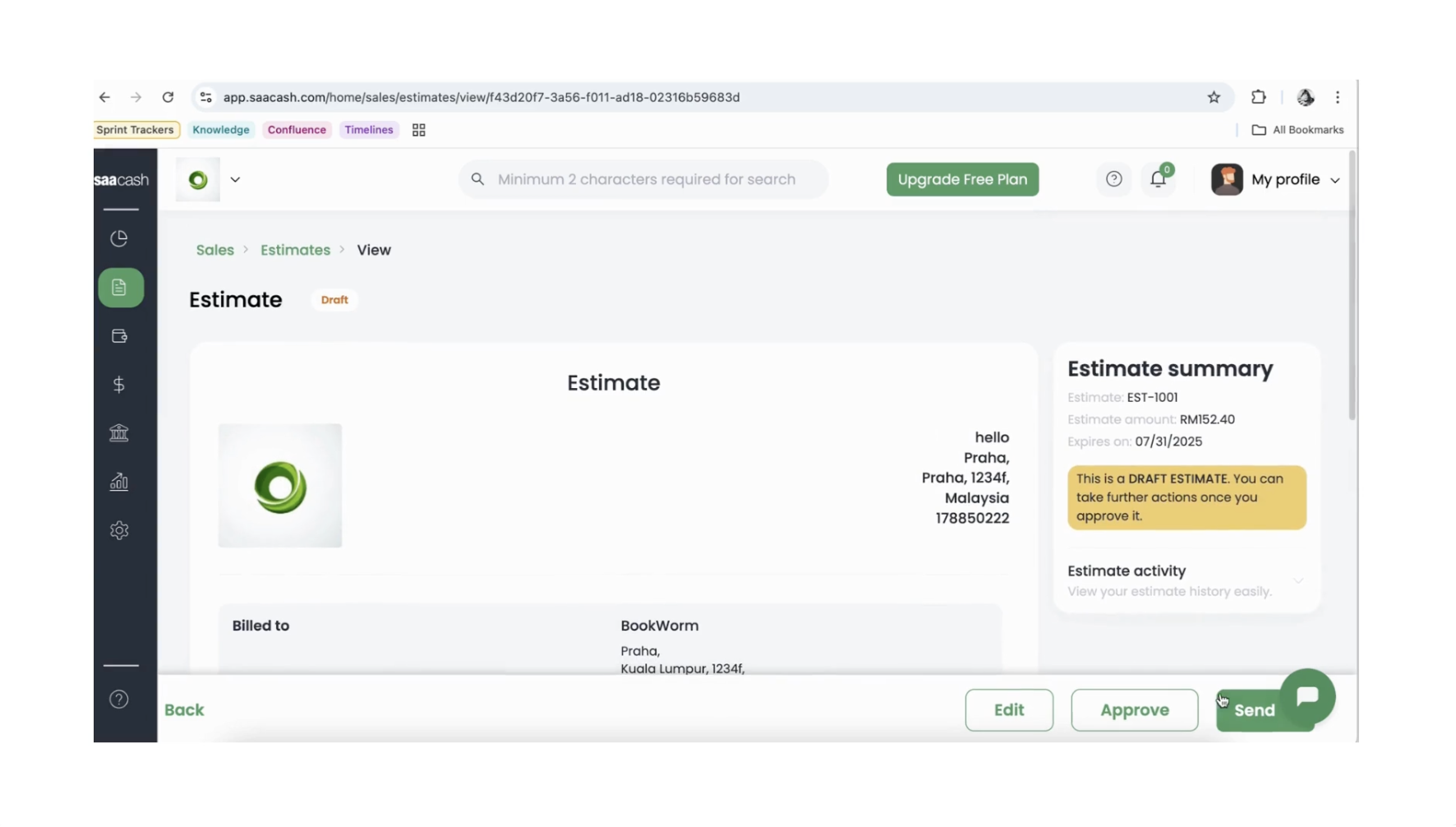The height and width of the screenshot is (827, 1456).
Task: Click the dollar sign sidebar icon
Action: tap(119, 385)
